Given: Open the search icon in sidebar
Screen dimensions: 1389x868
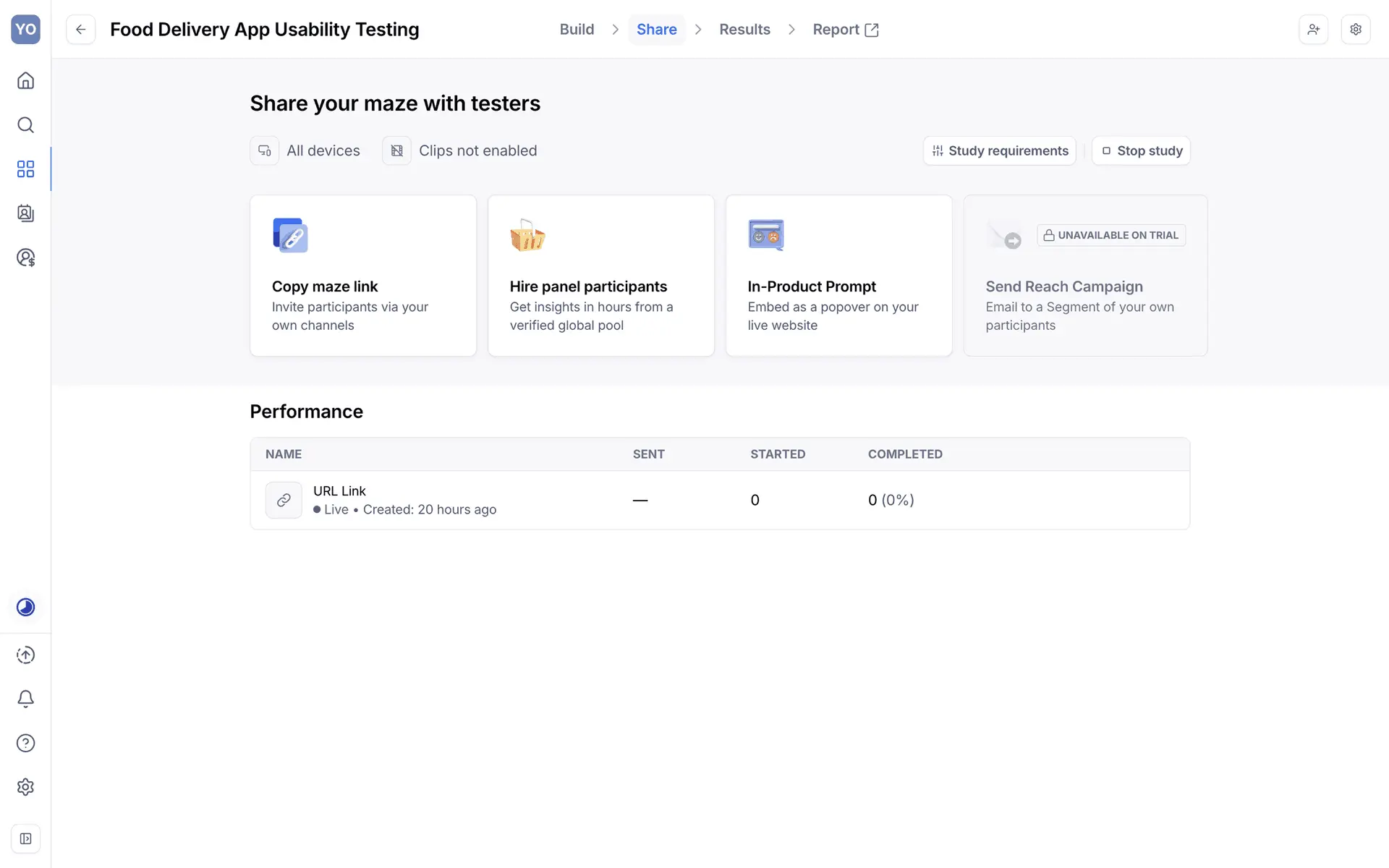Looking at the screenshot, I should tap(25, 125).
